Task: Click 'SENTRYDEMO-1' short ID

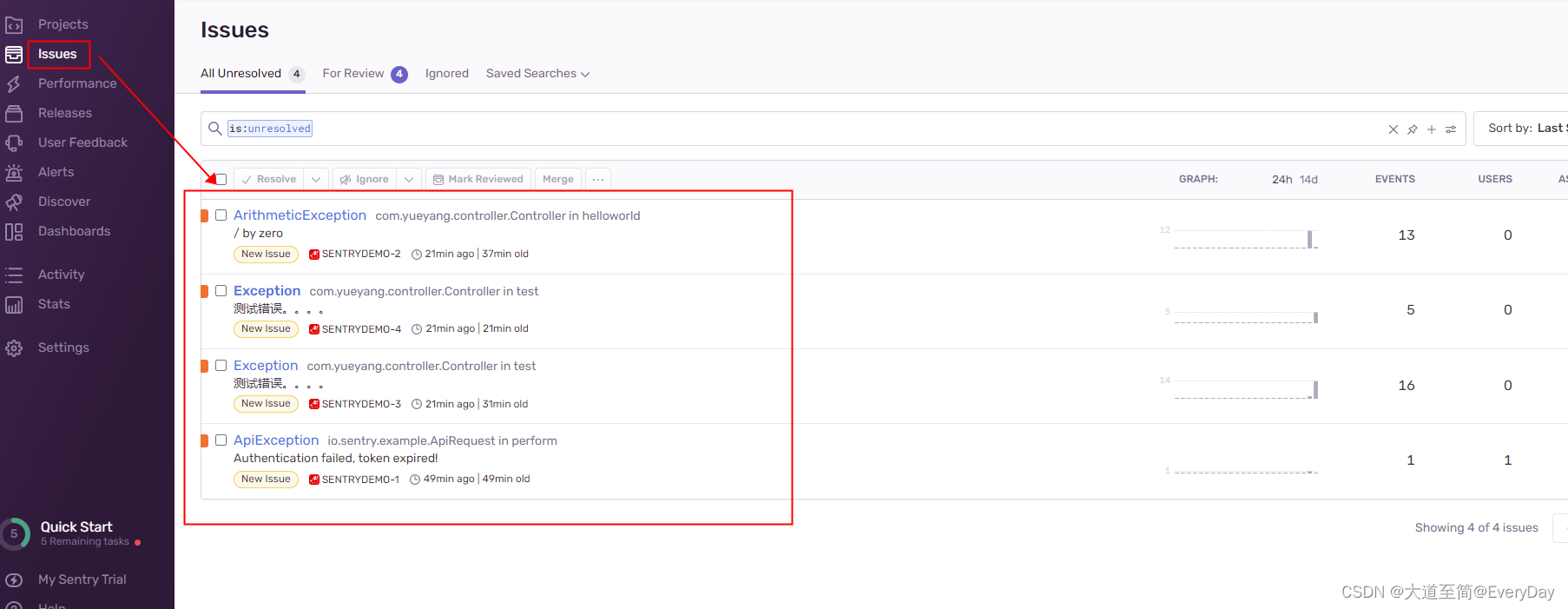Action: coord(360,480)
